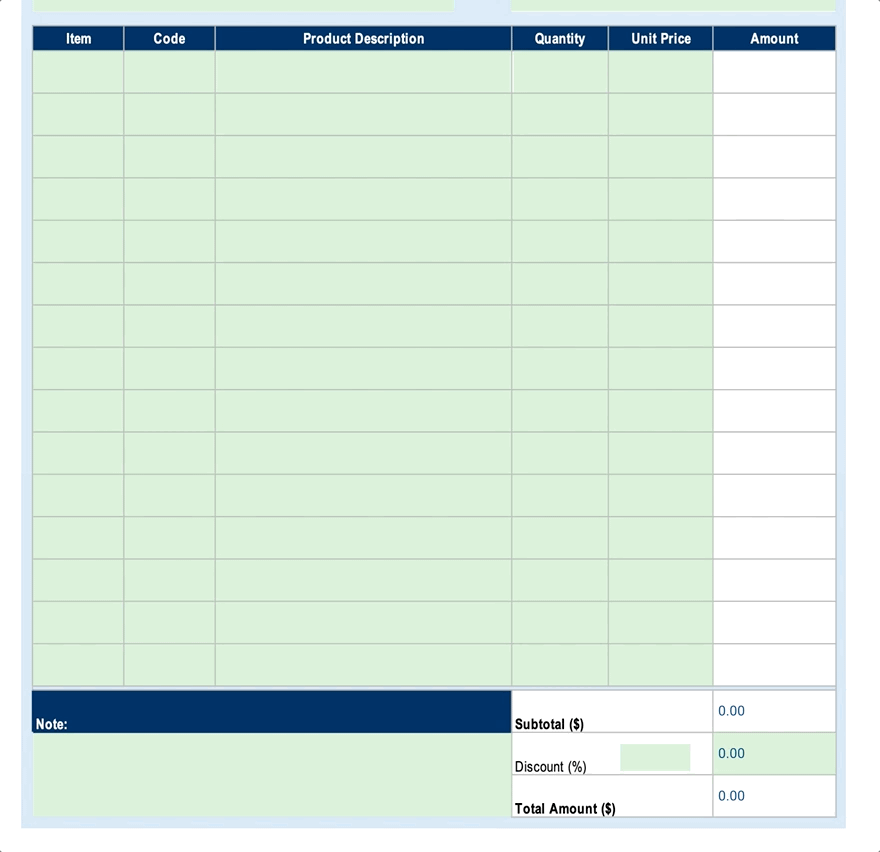The width and height of the screenshot is (880, 852).
Task: Select the Discount (%) entry box
Action: (655, 756)
